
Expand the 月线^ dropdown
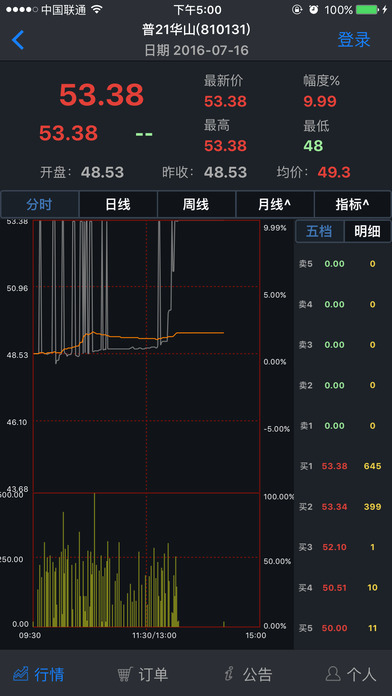pos(274,205)
